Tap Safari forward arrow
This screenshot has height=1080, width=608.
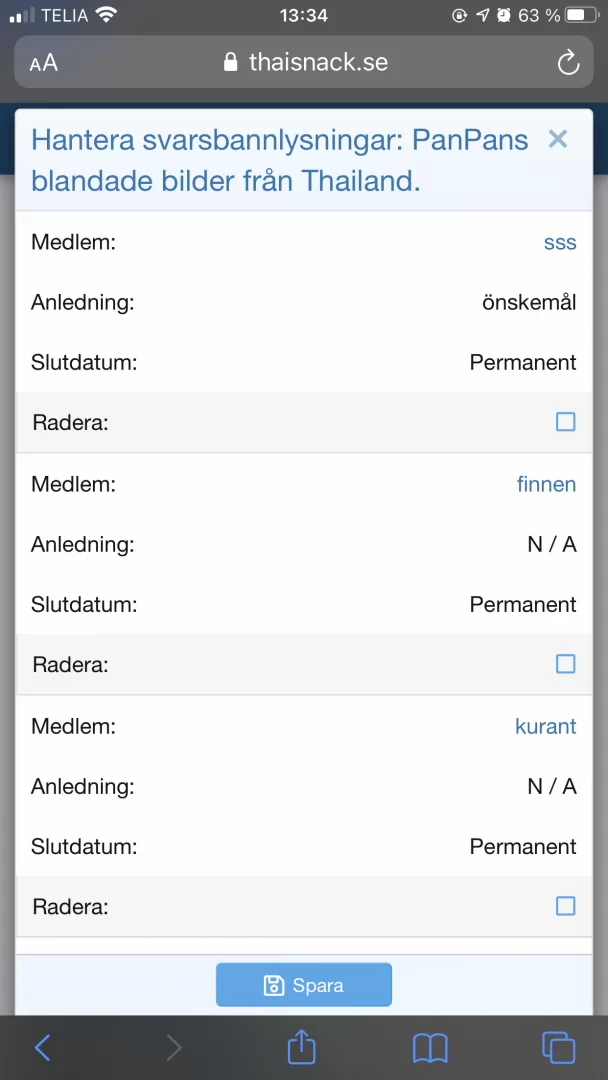[174, 1047]
